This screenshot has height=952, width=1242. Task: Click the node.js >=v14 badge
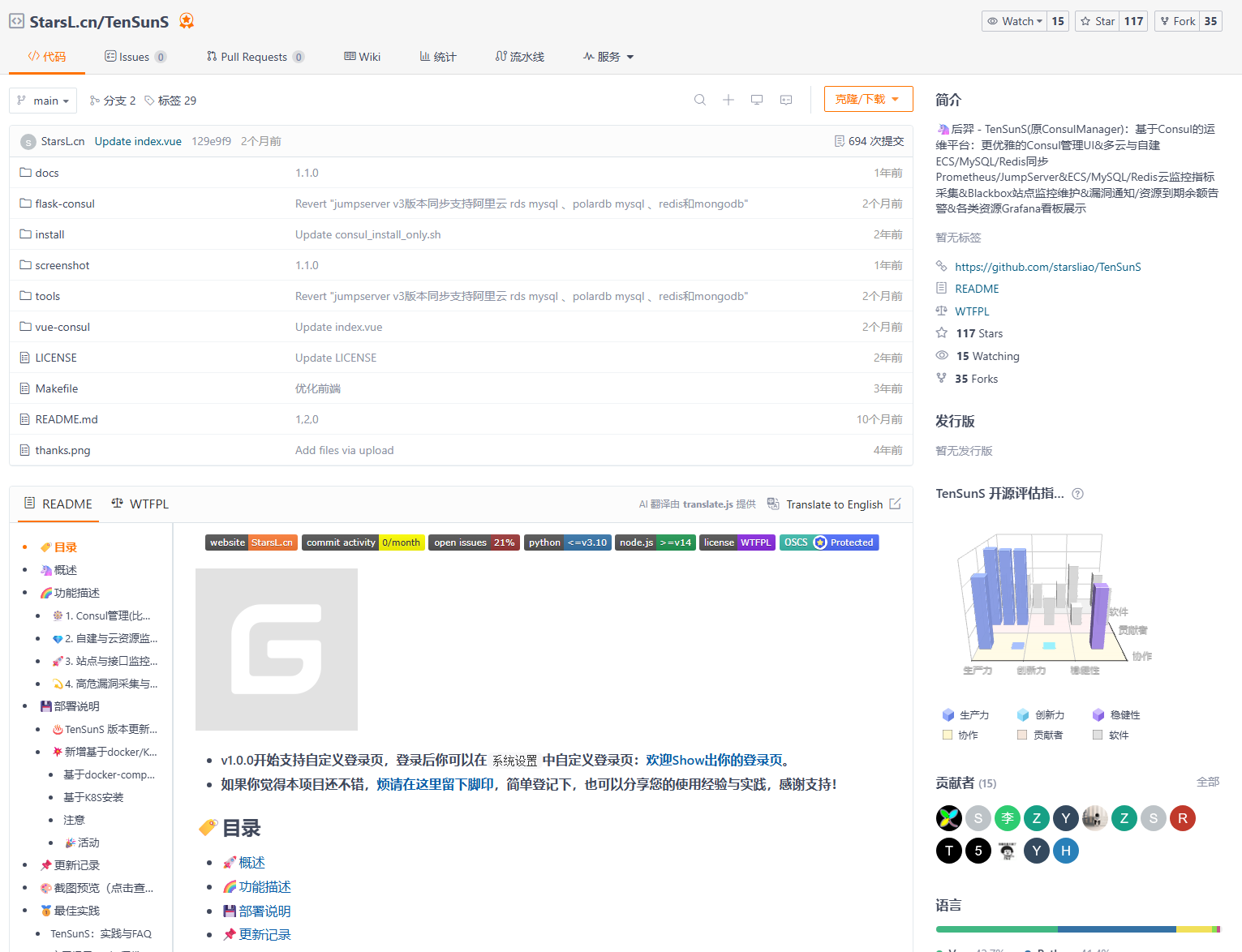(x=655, y=542)
